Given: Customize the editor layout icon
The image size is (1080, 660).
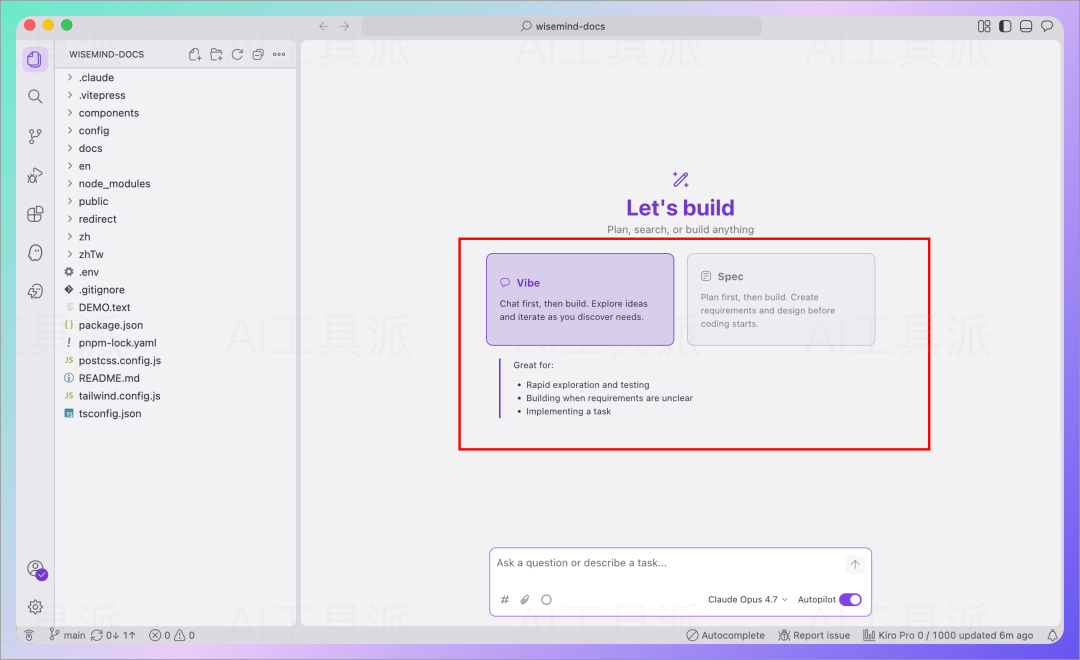Looking at the screenshot, I should tap(984, 26).
